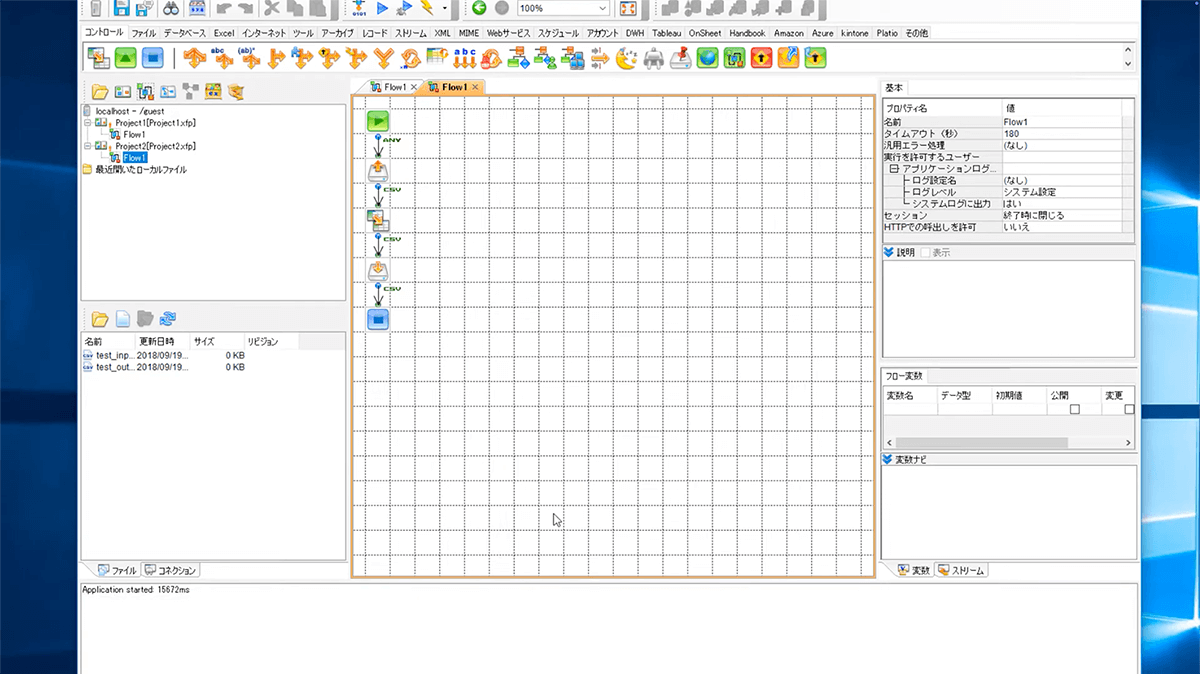The width and height of the screenshot is (1200, 674).
Task: Click the refresh icon in the file pane
Action: tap(169, 319)
